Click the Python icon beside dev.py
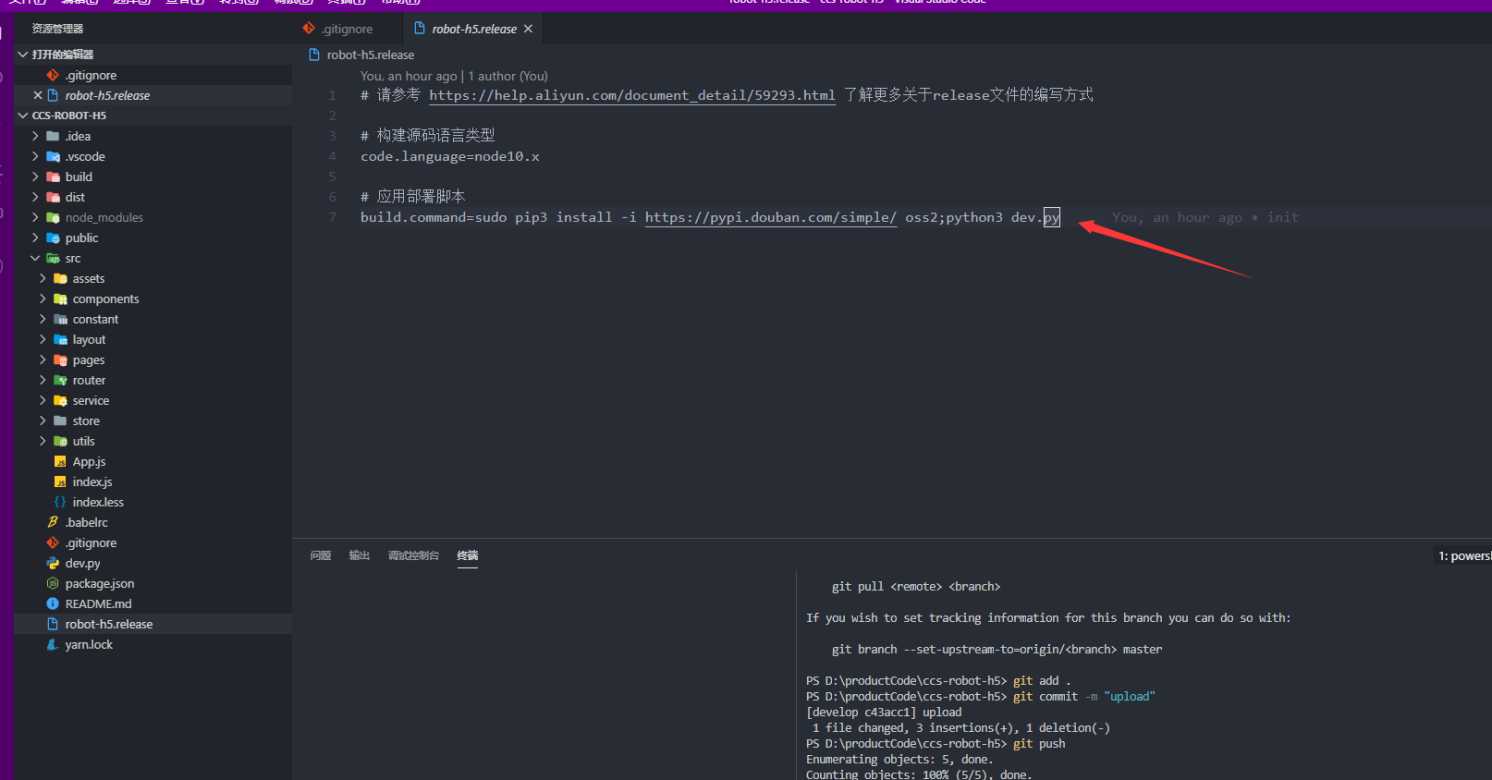Screen dimensions: 1492x780 [x=53, y=563]
